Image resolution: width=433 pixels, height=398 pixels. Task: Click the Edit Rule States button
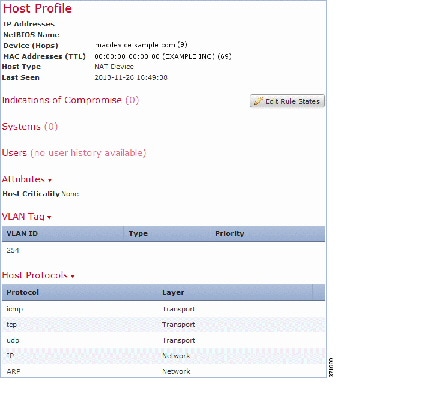287,101
